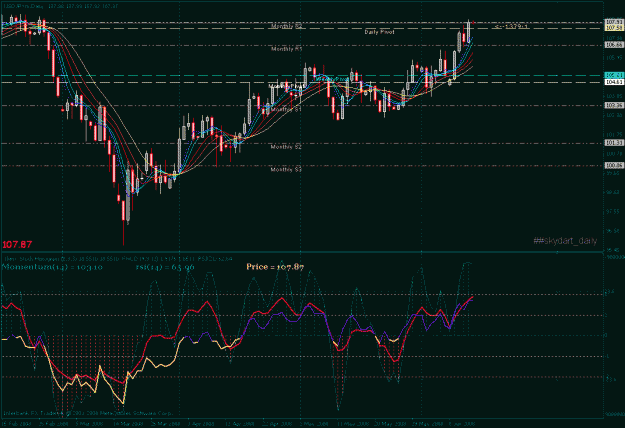625x428 pixels.
Task: Click the 'Monthly S3' support label
Action: coord(286,170)
